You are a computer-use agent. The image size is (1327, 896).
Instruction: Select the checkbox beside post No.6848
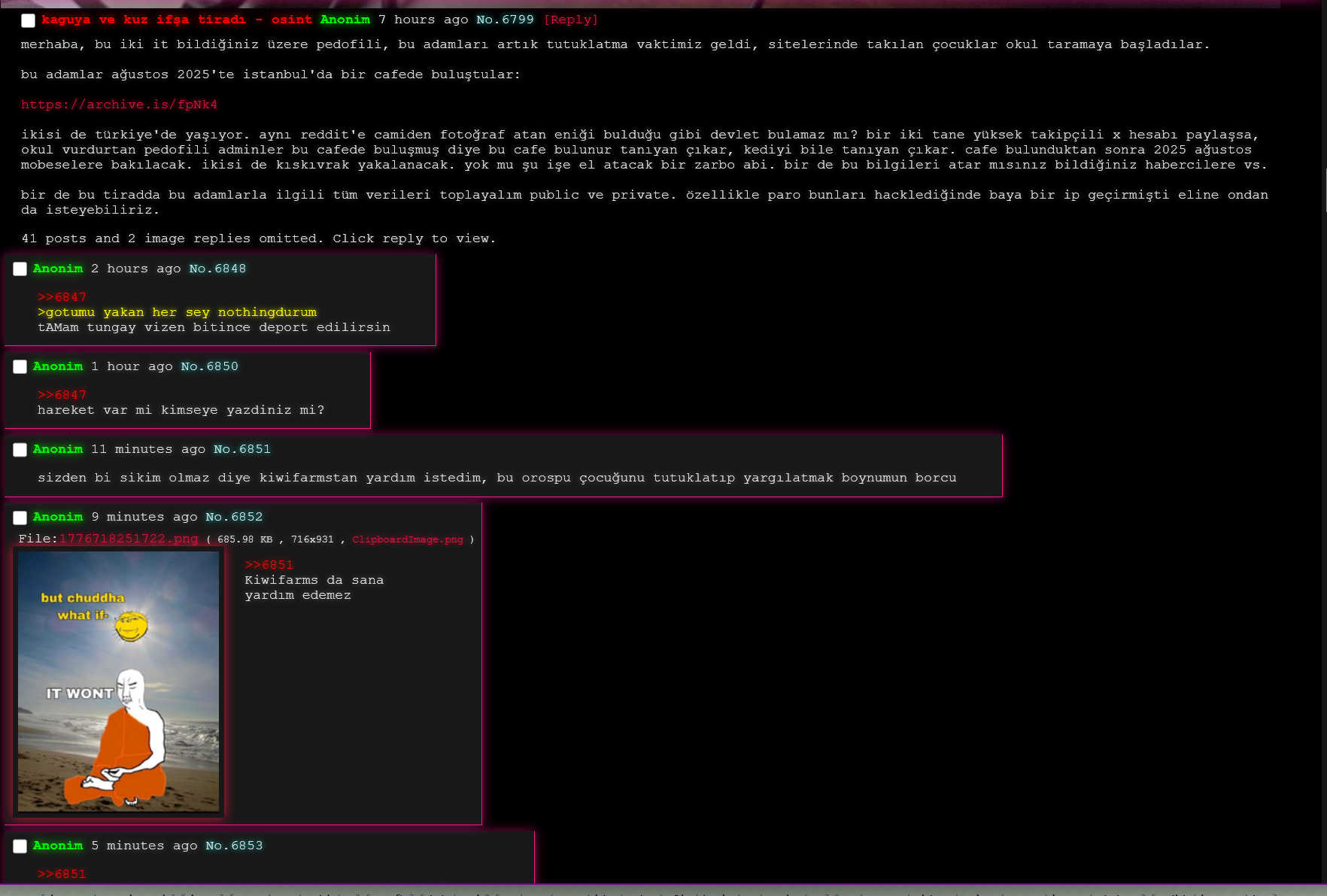tap(20, 269)
